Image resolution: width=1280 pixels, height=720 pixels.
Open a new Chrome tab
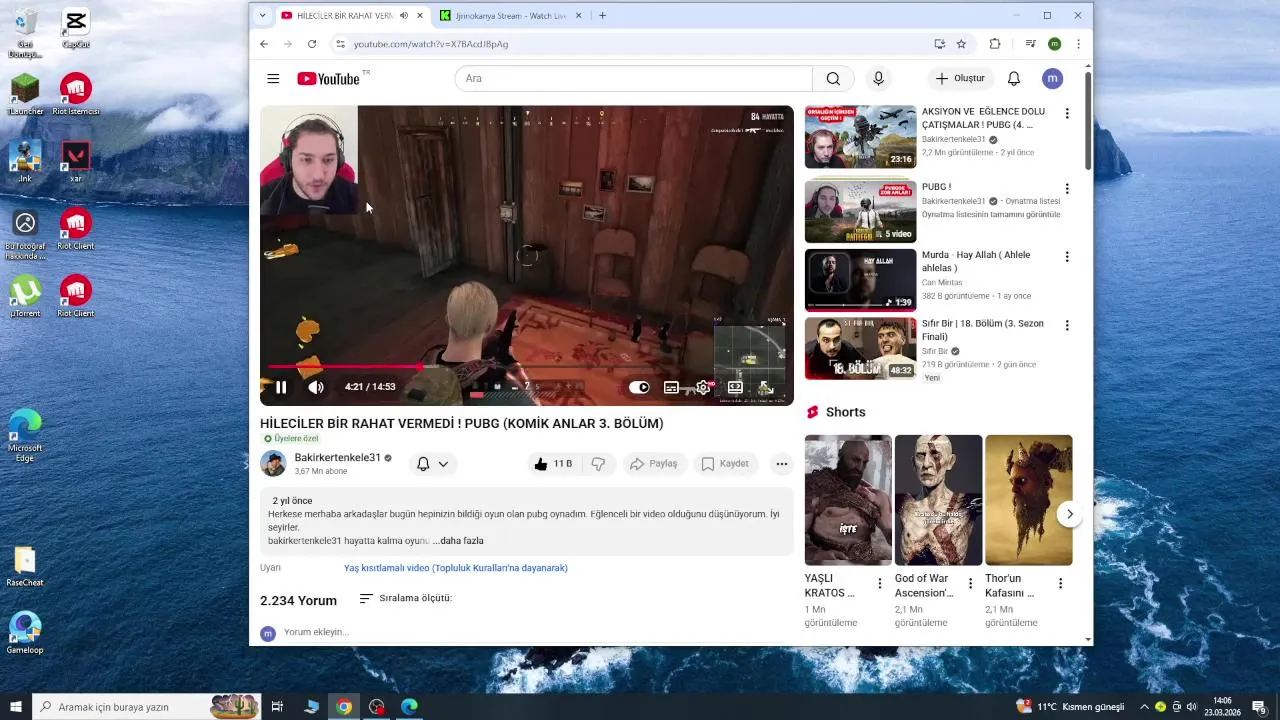pyautogui.click(x=602, y=16)
